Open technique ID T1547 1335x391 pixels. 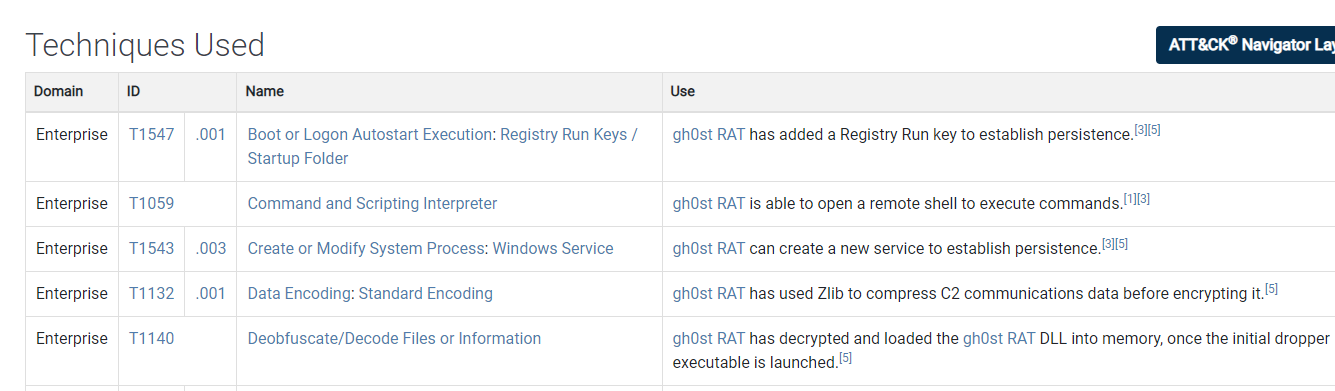pos(152,134)
